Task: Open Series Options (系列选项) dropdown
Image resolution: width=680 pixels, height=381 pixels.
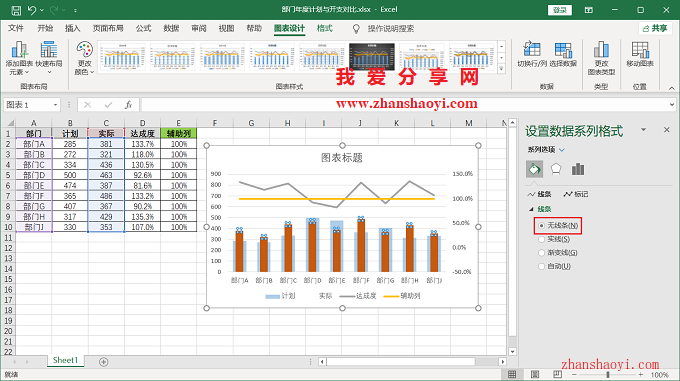Action: pos(546,150)
